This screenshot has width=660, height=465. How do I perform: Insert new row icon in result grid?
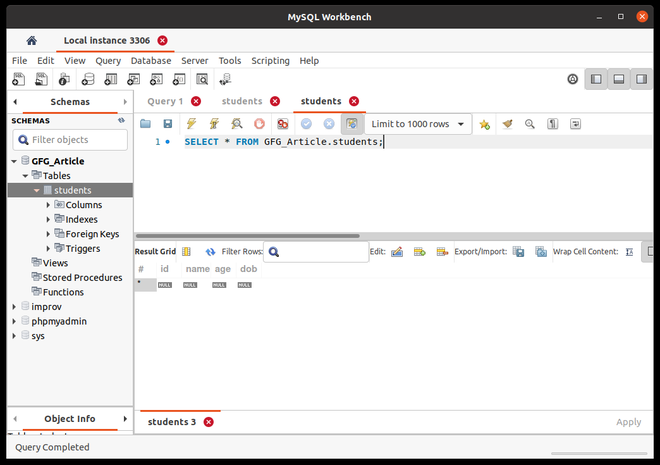[420, 252]
